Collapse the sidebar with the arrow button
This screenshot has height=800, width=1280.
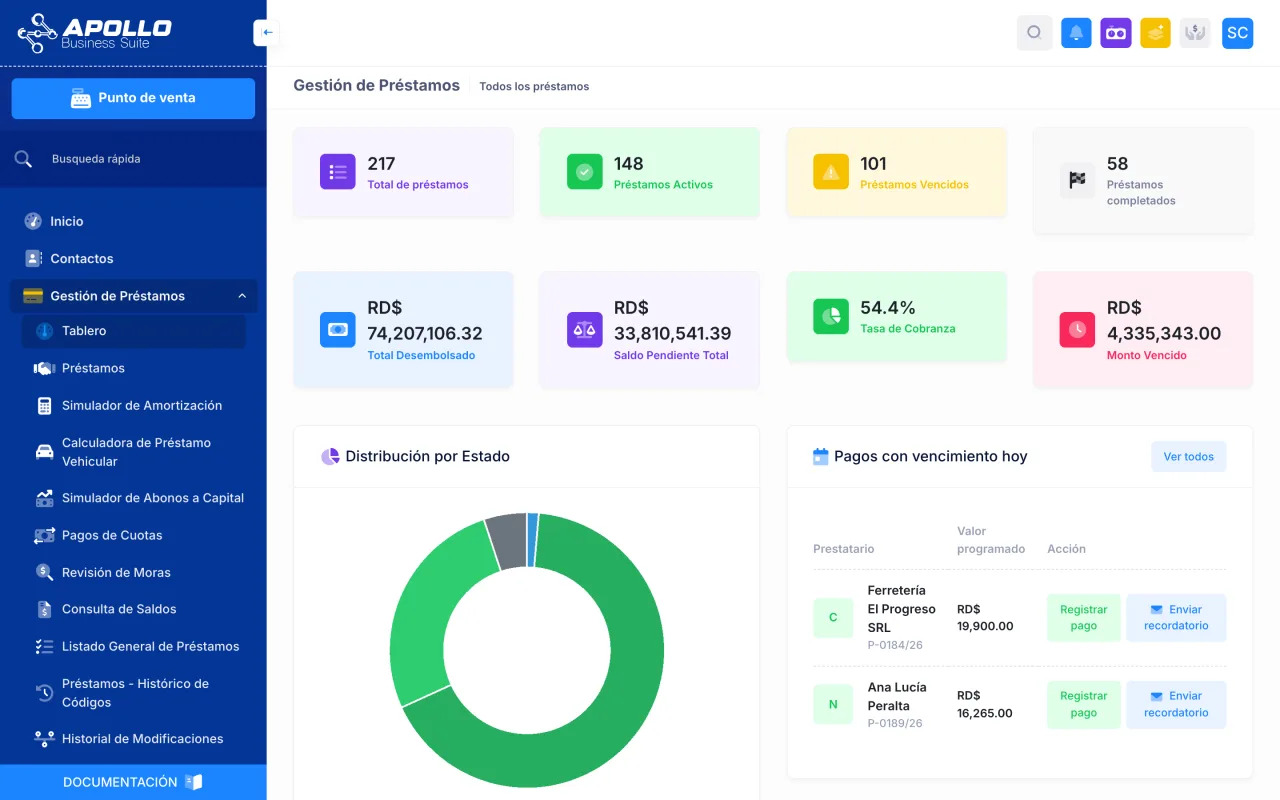pos(267,32)
